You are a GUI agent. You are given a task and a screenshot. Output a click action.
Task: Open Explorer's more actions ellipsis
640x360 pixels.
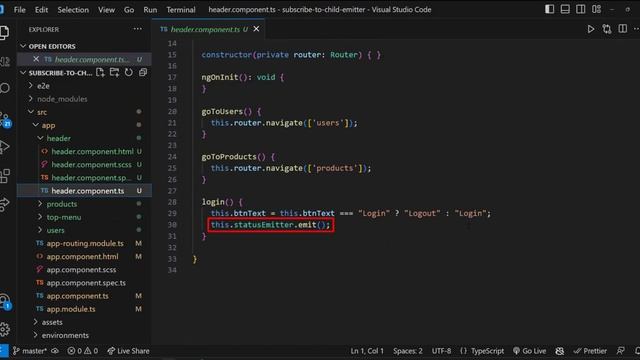click(138, 29)
